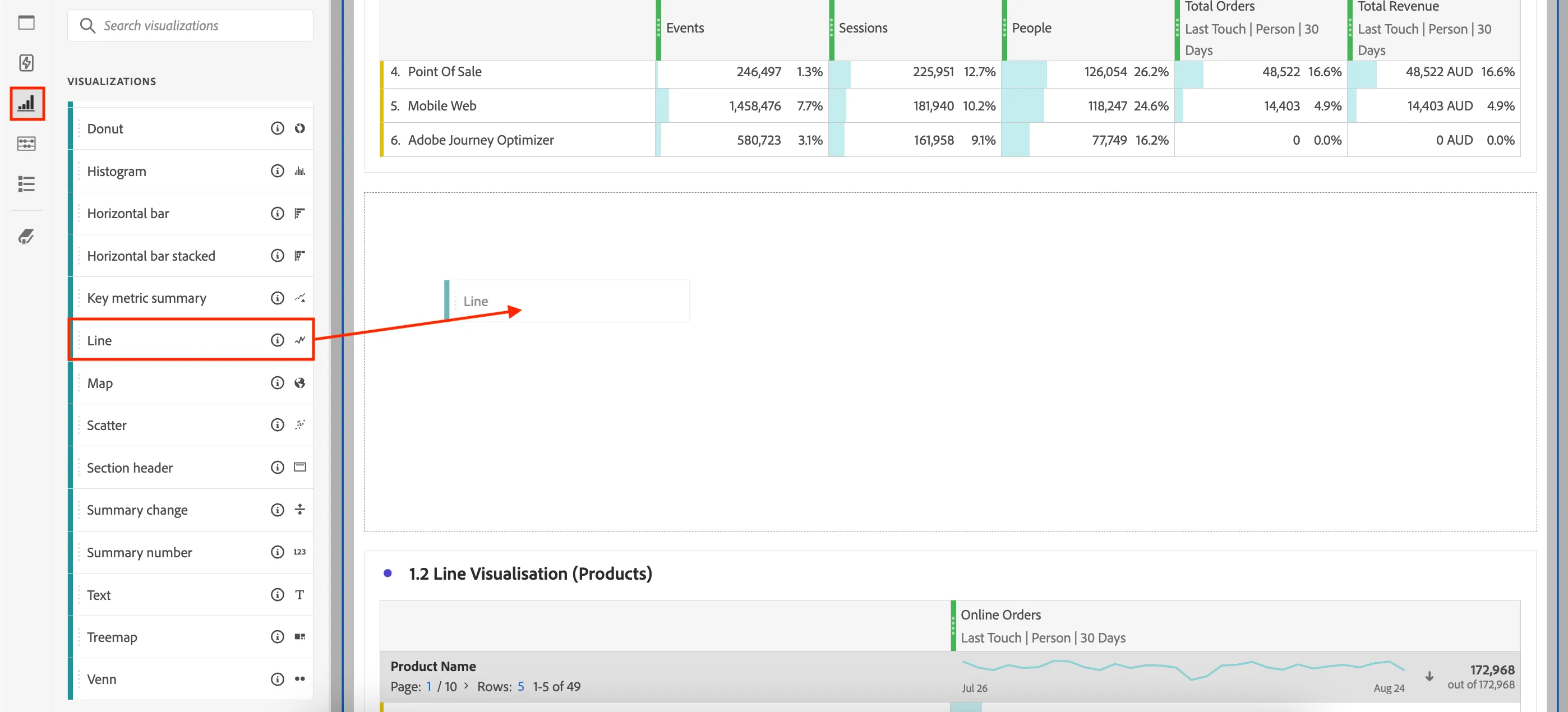Change rows count 5 link
The image size is (1568, 712).
(521, 686)
